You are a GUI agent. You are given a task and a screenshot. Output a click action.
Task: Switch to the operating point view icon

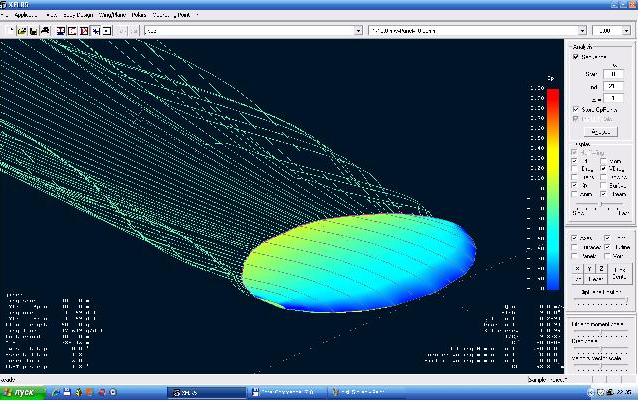pyautogui.click(x=60, y=31)
